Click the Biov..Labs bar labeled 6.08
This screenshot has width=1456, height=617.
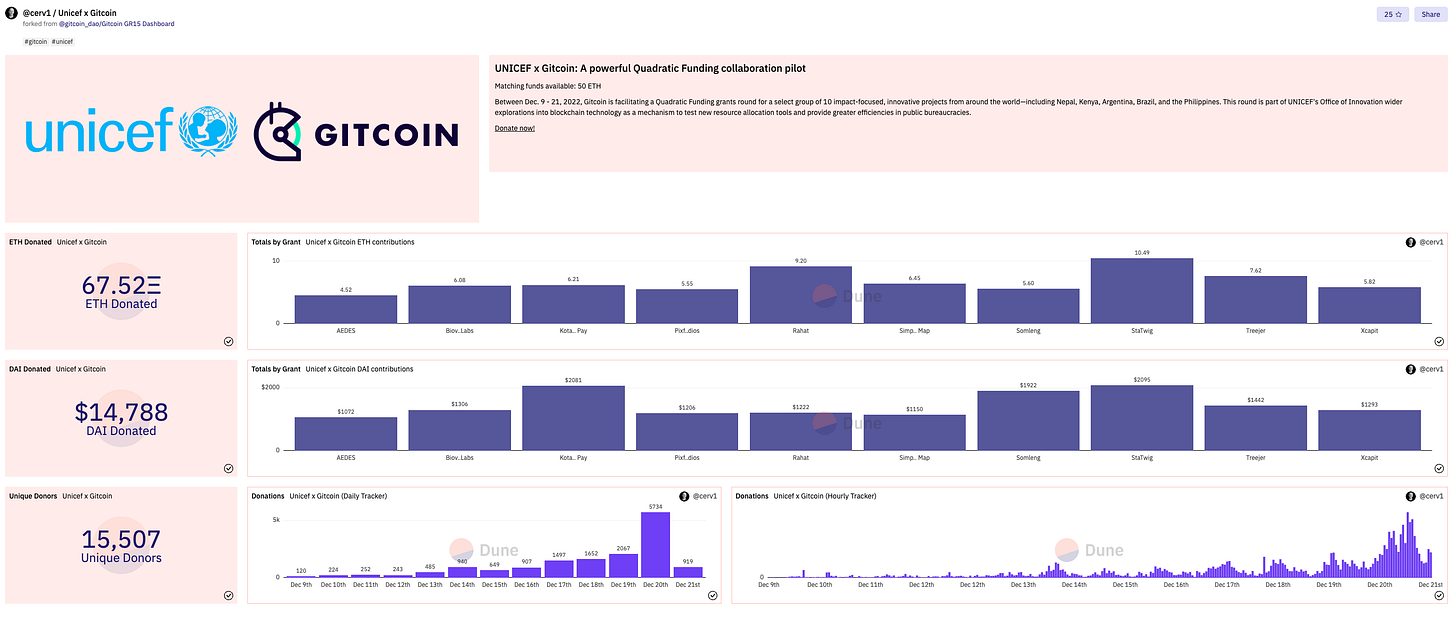tap(460, 305)
